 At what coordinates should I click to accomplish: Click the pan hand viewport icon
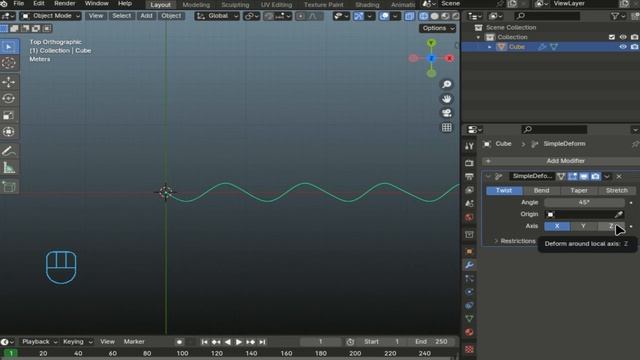click(447, 99)
